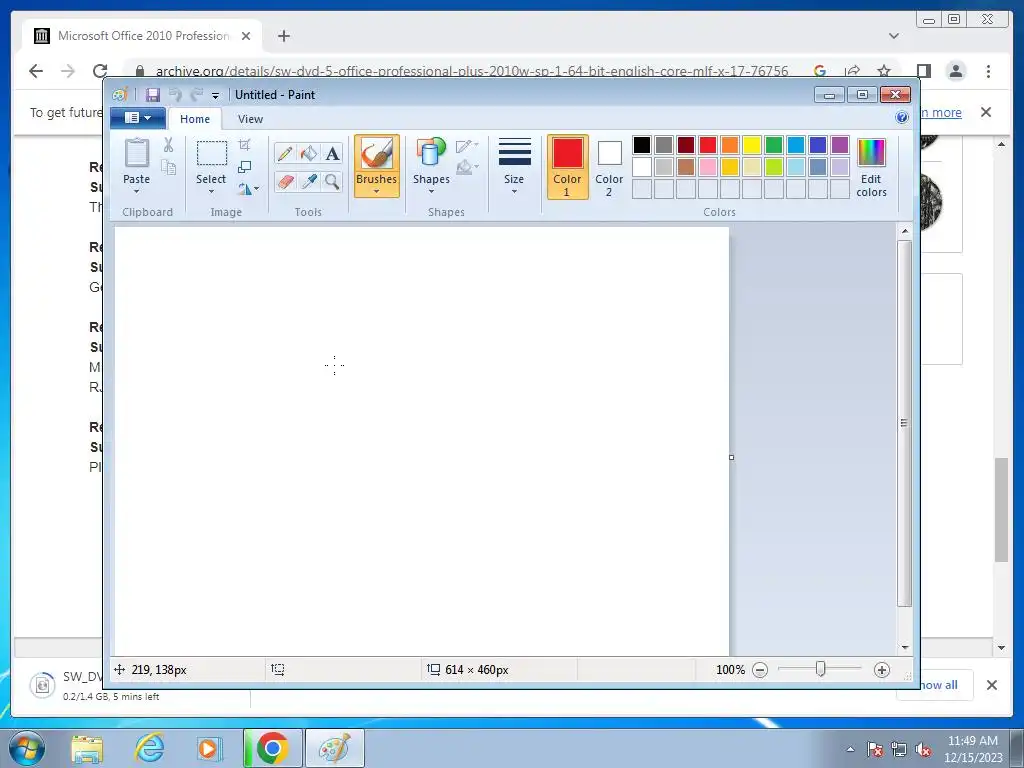This screenshot has height=768, width=1024.
Task: Close the Chrome tab with X
Action: 246,36
